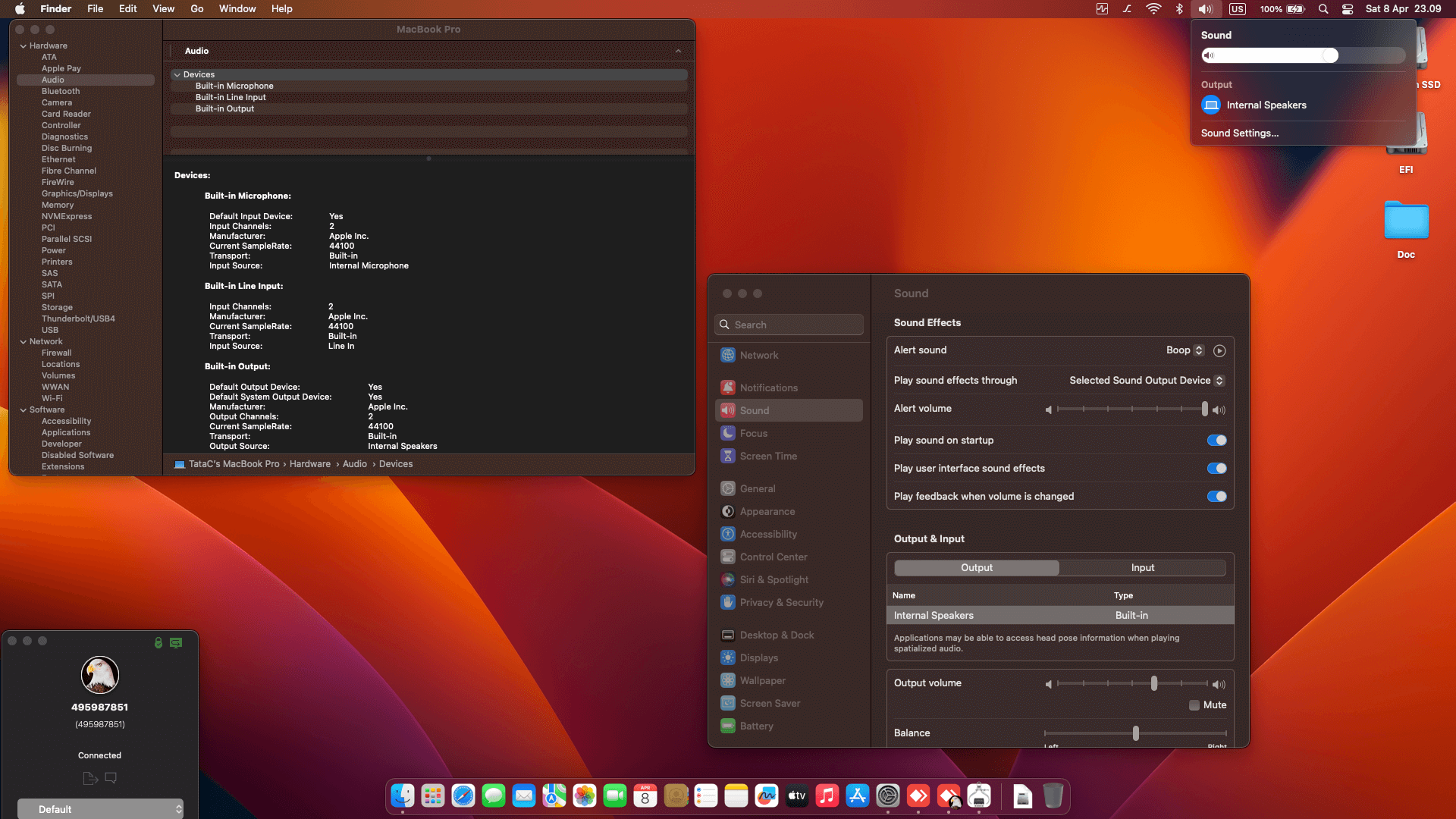Open the Default dropdown in the AnyDesk window
This screenshot has width=1456, height=819.
click(x=101, y=809)
